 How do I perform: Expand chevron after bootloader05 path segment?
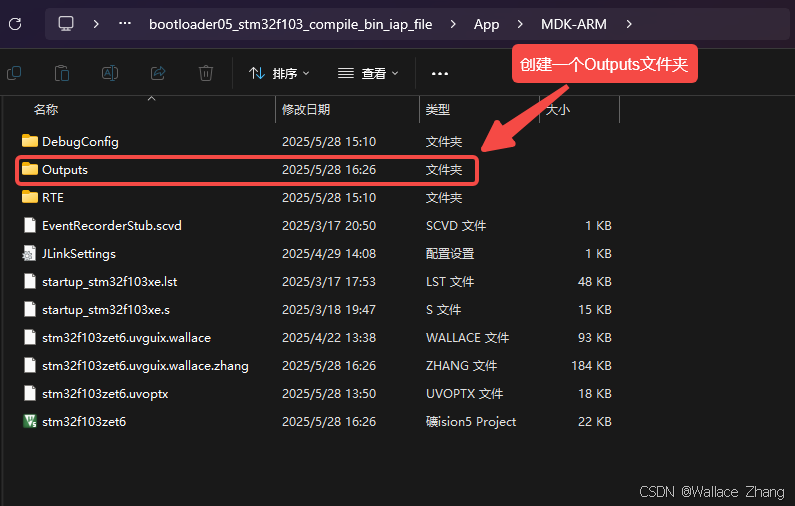coord(453,24)
